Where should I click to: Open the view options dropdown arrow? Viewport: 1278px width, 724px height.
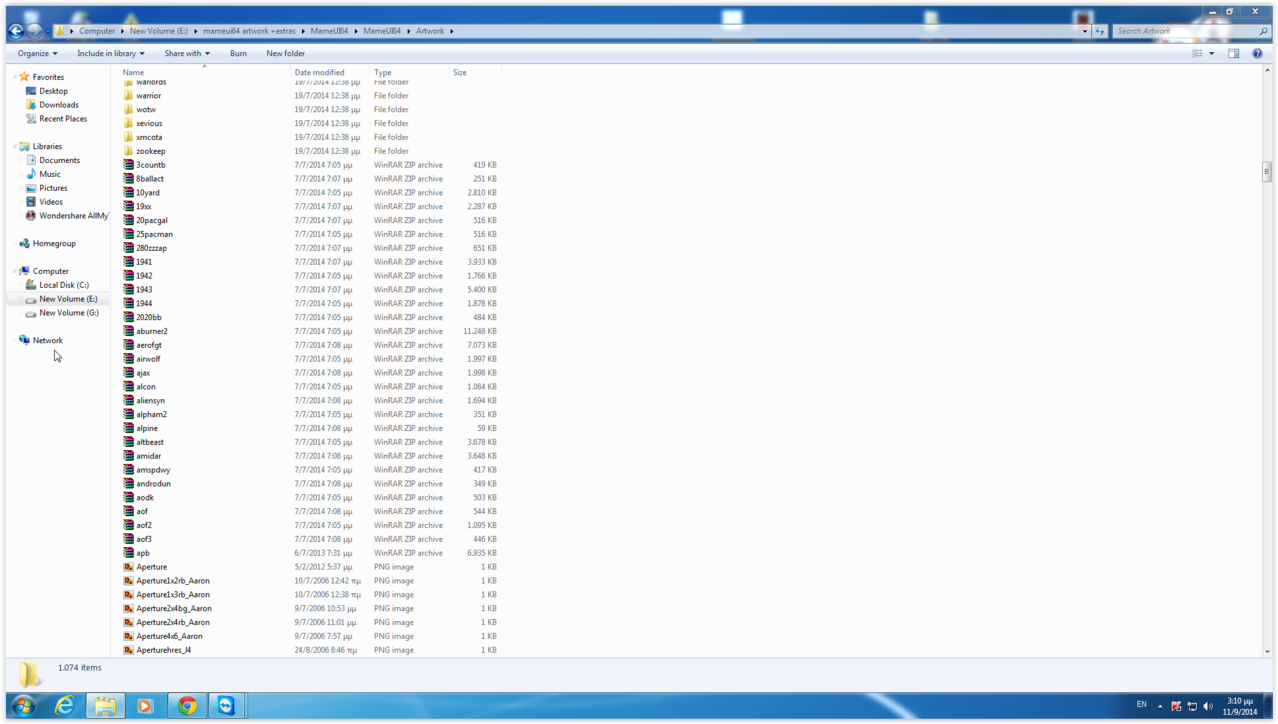click(1212, 54)
